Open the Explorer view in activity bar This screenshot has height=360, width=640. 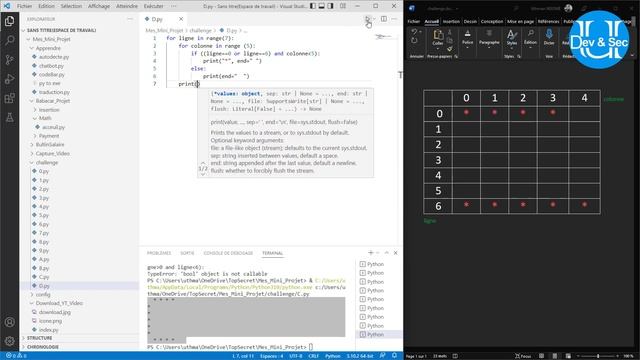[9, 21]
